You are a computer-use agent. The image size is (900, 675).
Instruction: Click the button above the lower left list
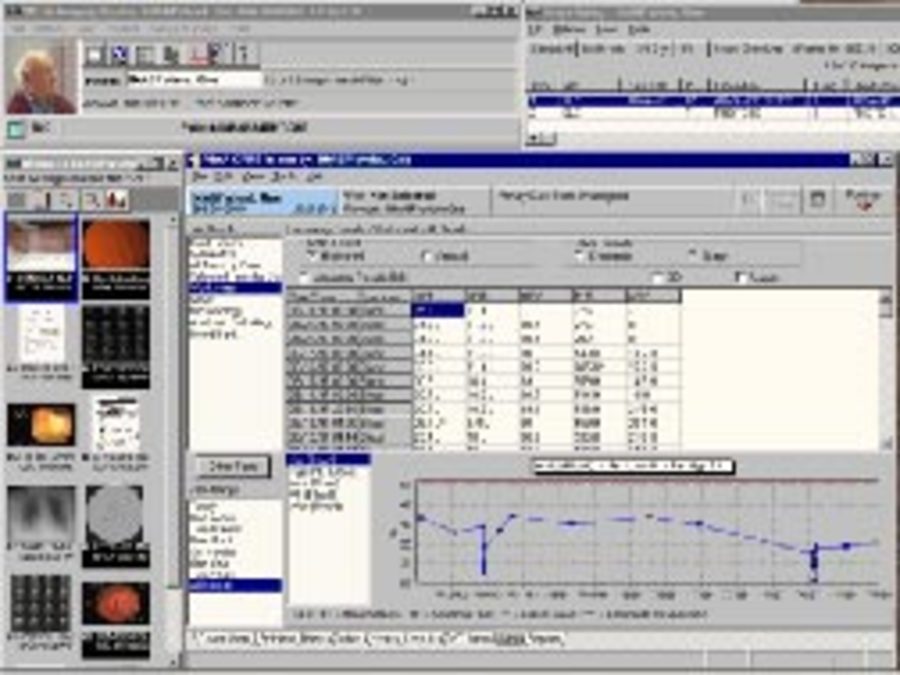pyautogui.click(x=232, y=467)
